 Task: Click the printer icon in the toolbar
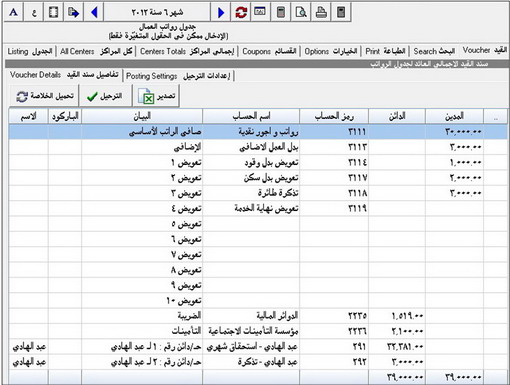click(x=321, y=12)
